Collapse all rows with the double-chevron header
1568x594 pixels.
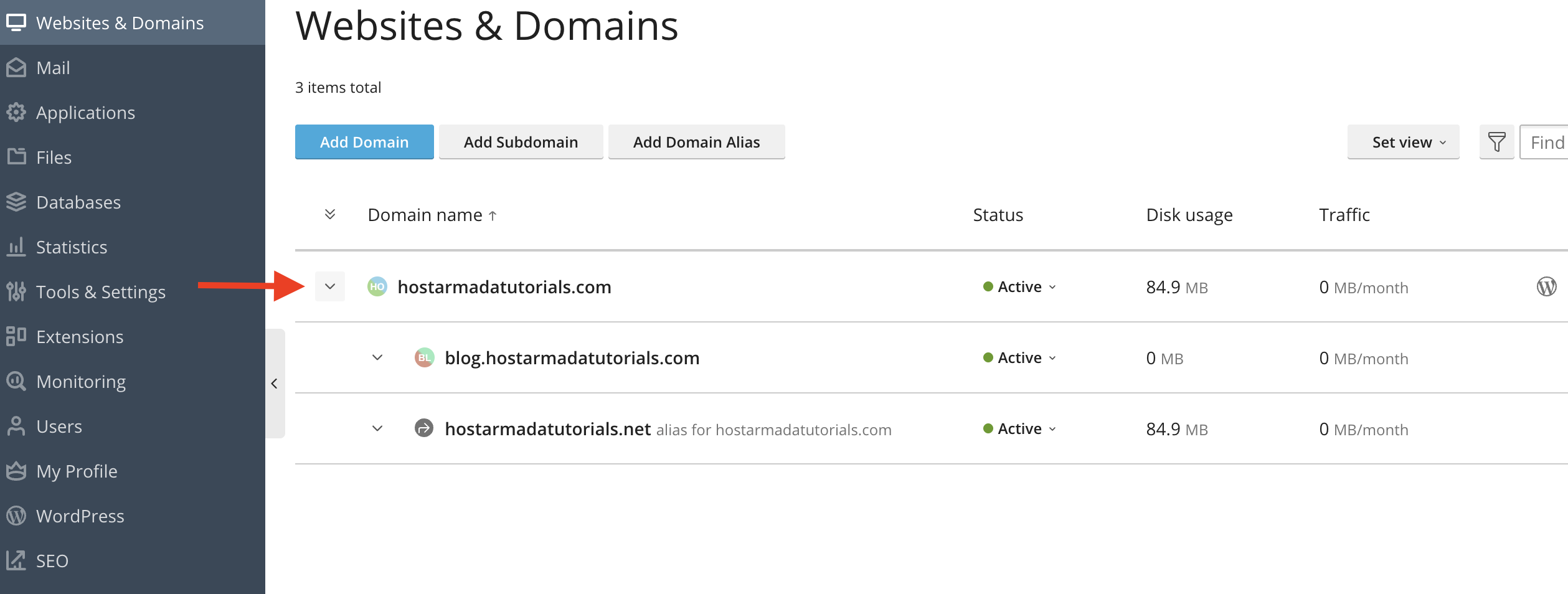coord(330,214)
